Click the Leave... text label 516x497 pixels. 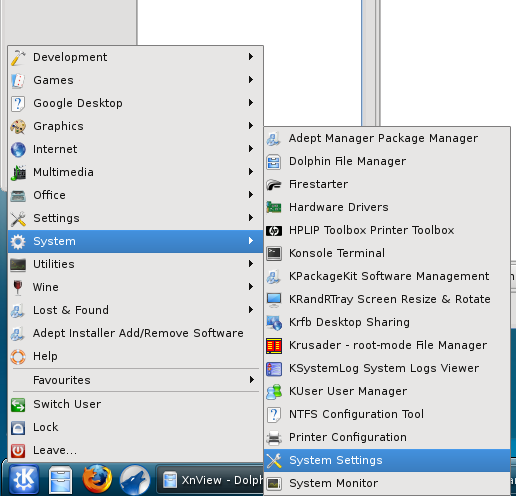coord(55,450)
